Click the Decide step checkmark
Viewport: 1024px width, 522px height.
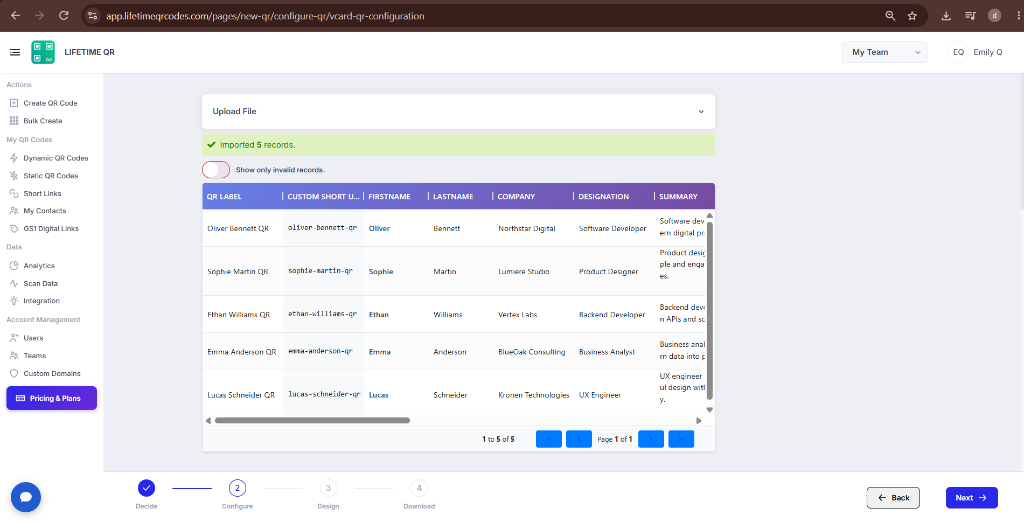[x=146, y=488]
